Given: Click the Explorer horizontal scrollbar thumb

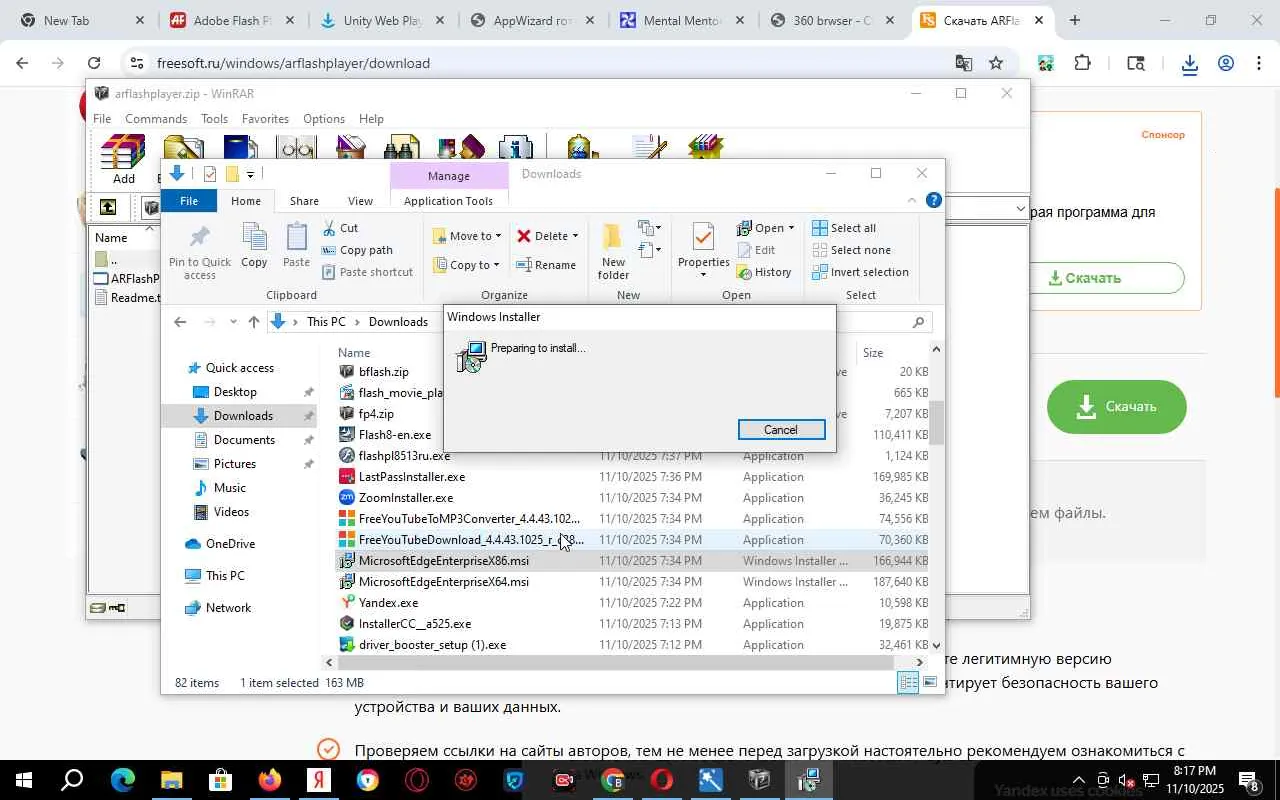Looking at the screenshot, I should coord(617,662).
